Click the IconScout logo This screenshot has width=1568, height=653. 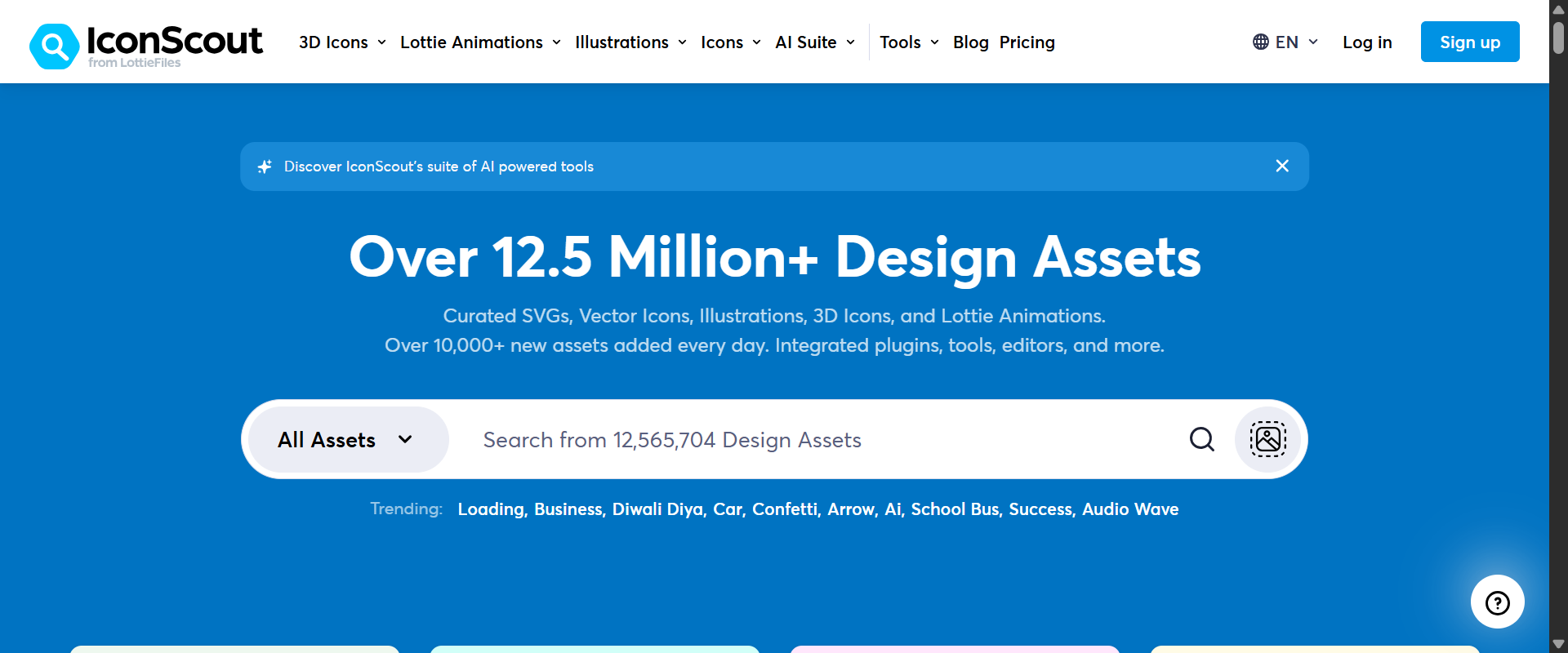146,45
